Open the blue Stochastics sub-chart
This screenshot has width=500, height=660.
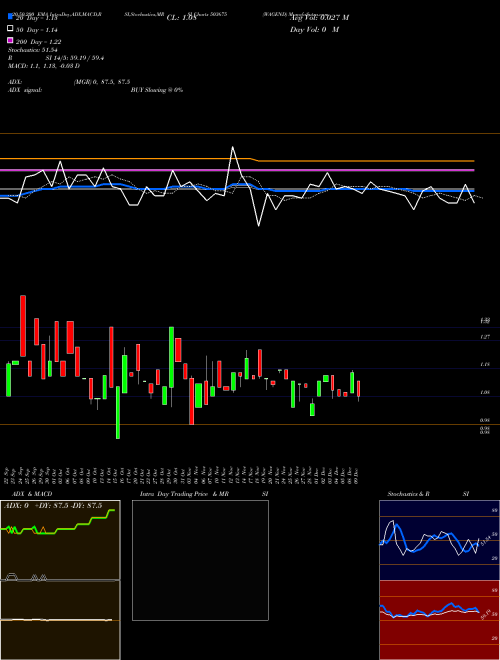click(439, 540)
